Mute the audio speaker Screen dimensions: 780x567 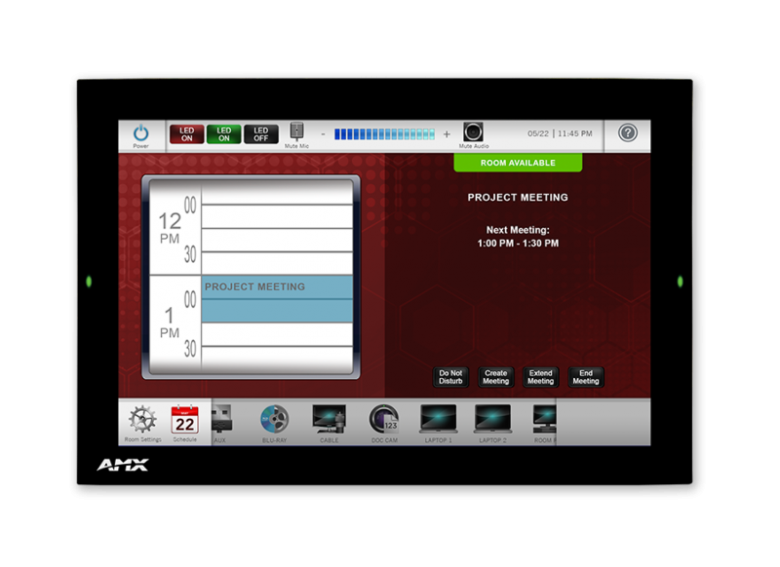click(x=473, y=133)
